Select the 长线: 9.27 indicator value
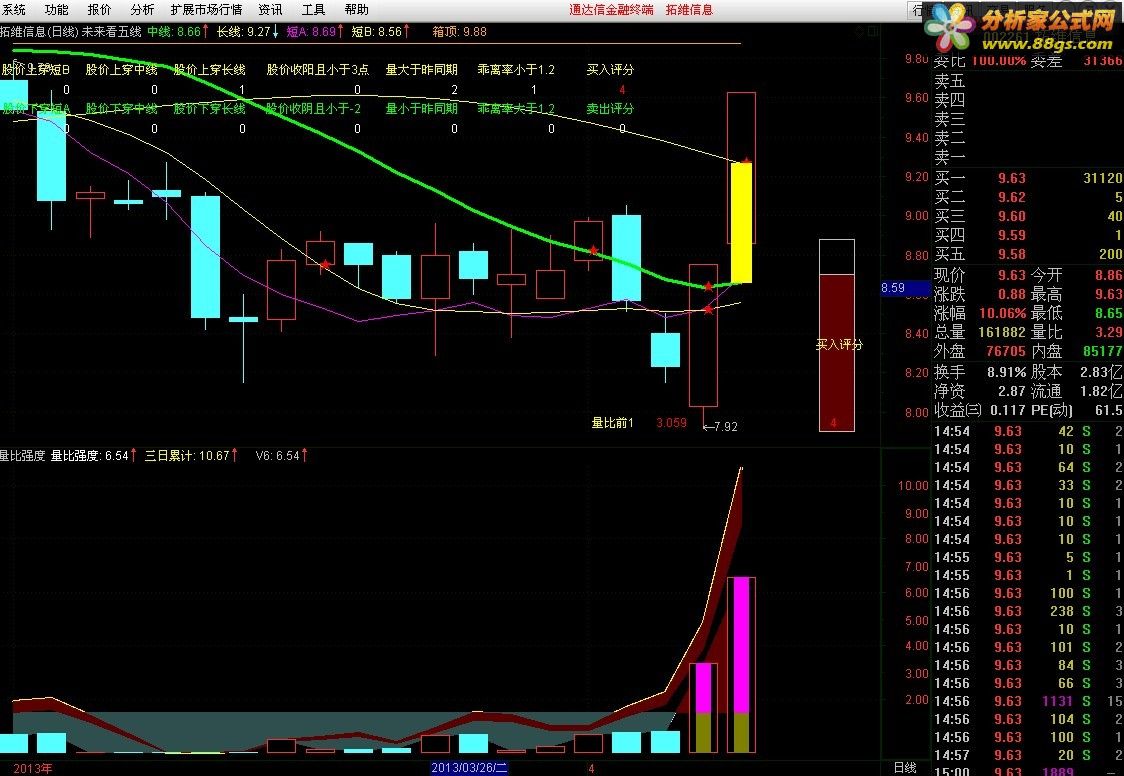 [x=248, y=32]
